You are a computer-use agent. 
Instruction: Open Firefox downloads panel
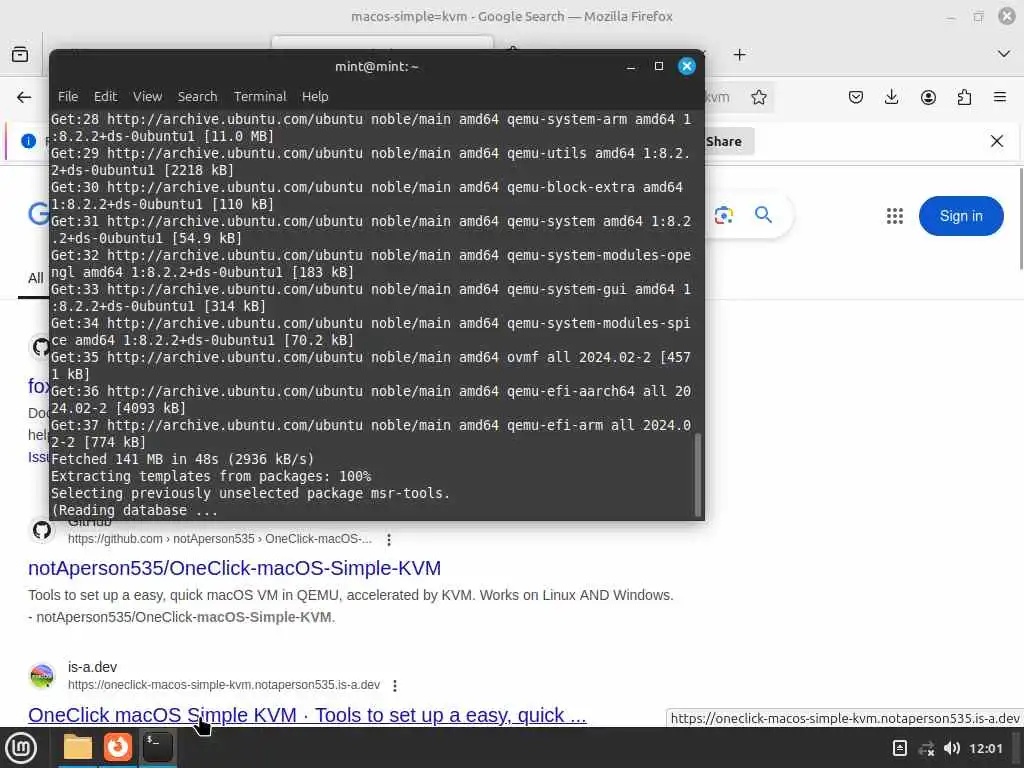pos(891,97)
